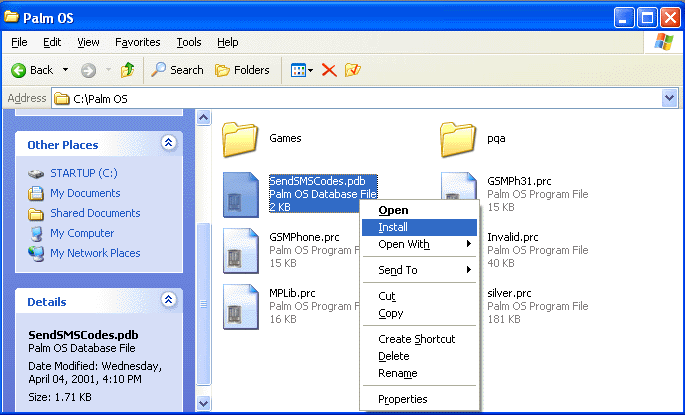The width and height of the screenshot is (685, 415).
Task: Click the left pane scrollbar thumb
Action: click(204, 304)
